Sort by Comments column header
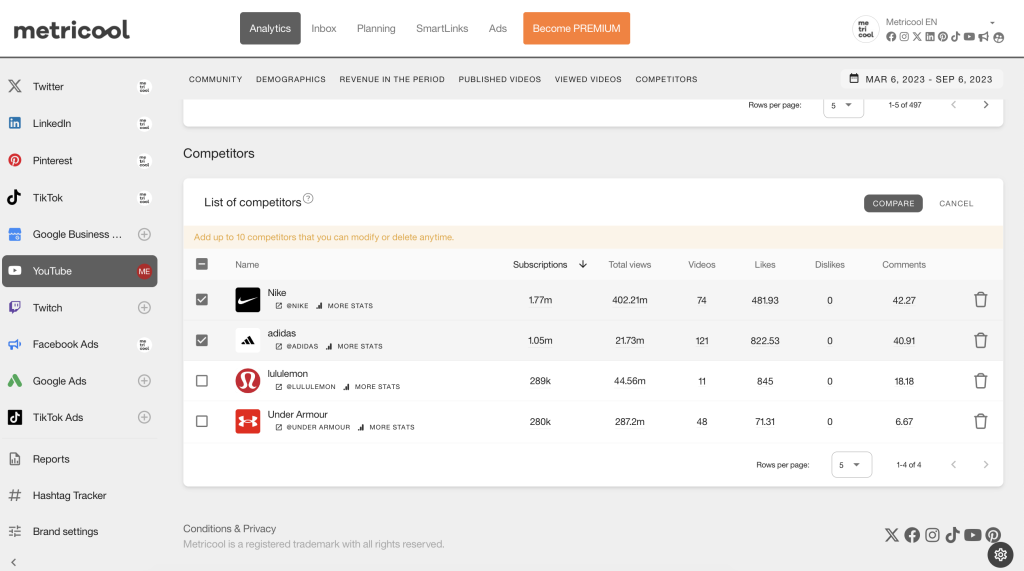The width and height of the screenshot is (1024, 571). tap(904, 265)
